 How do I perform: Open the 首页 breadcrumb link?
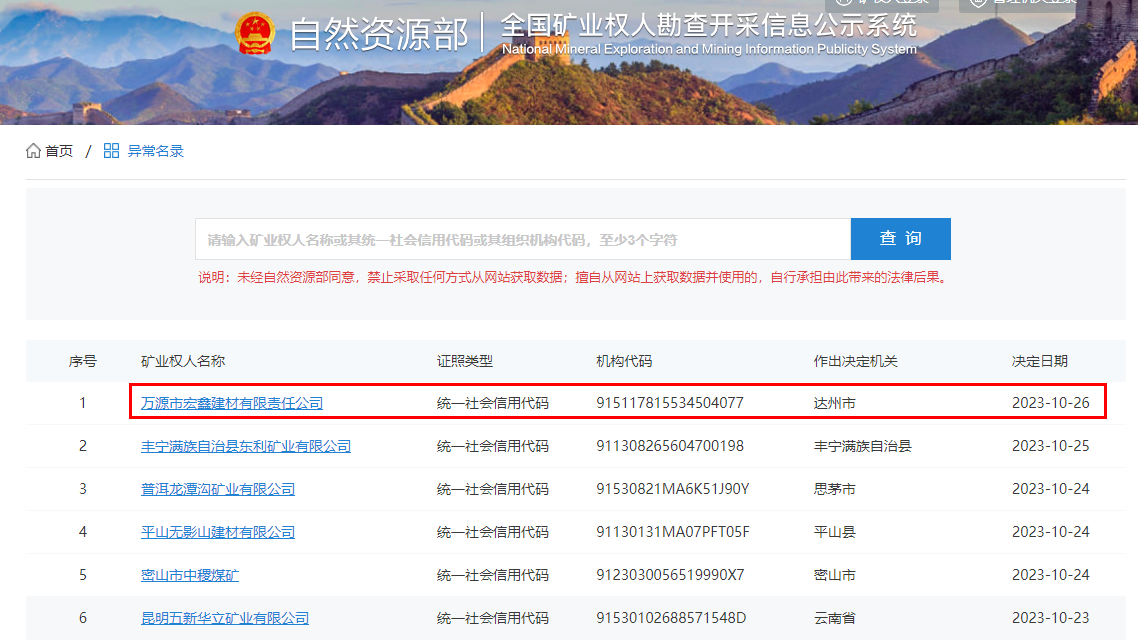pos(59,151)
